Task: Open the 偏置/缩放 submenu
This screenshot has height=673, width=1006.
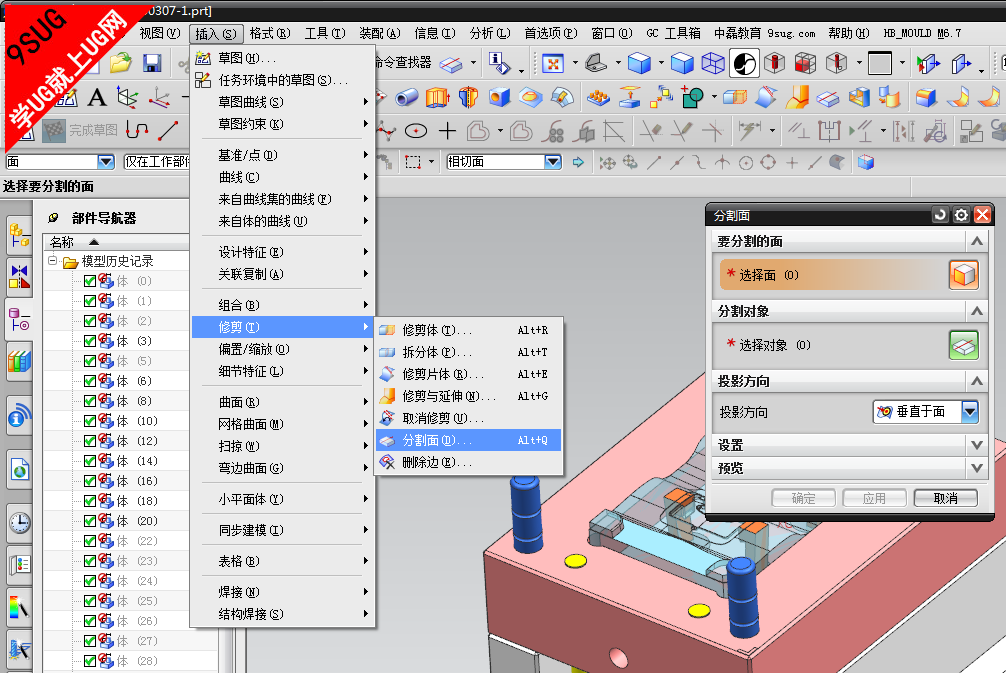Action: click(282, 349)
